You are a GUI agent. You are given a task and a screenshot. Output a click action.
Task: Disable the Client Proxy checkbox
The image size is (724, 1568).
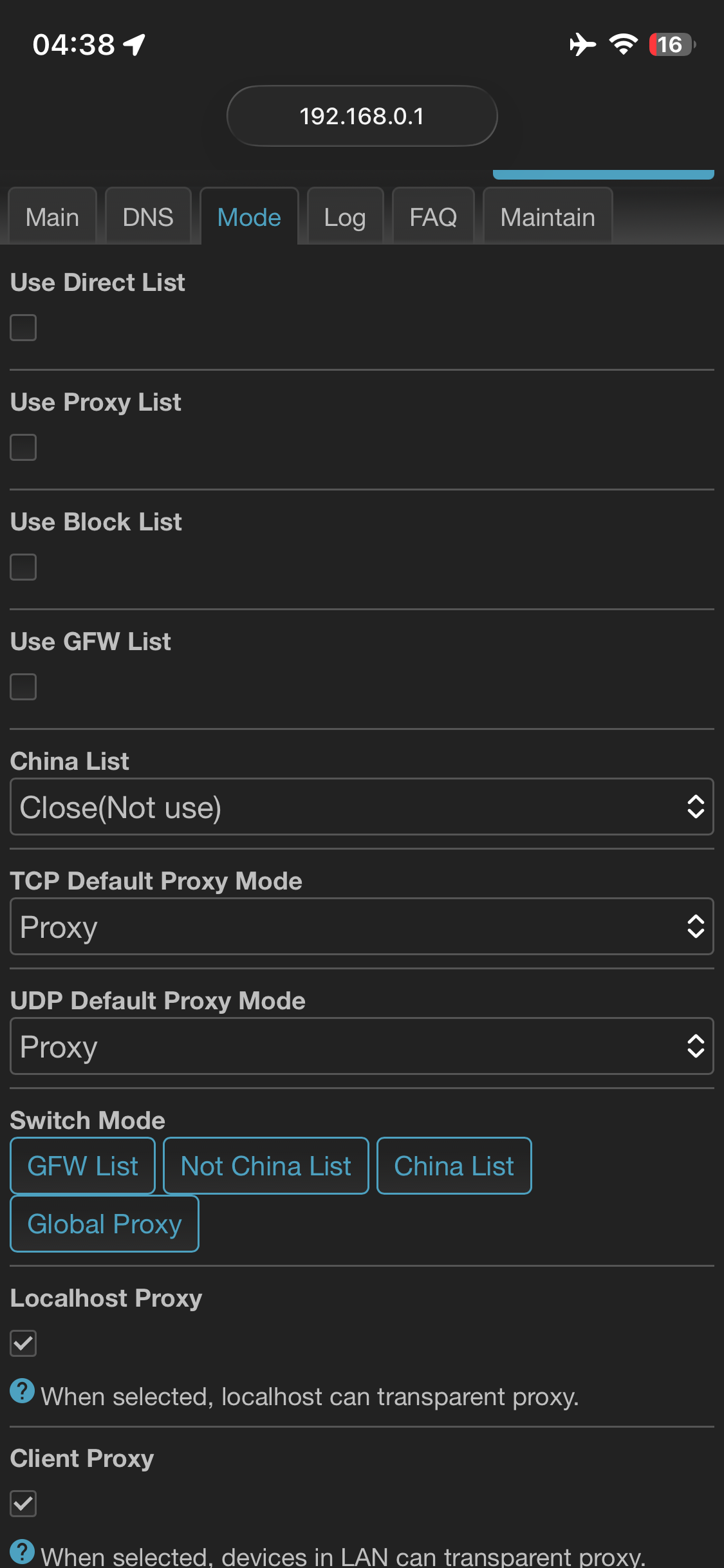(x=23, y=1504)
